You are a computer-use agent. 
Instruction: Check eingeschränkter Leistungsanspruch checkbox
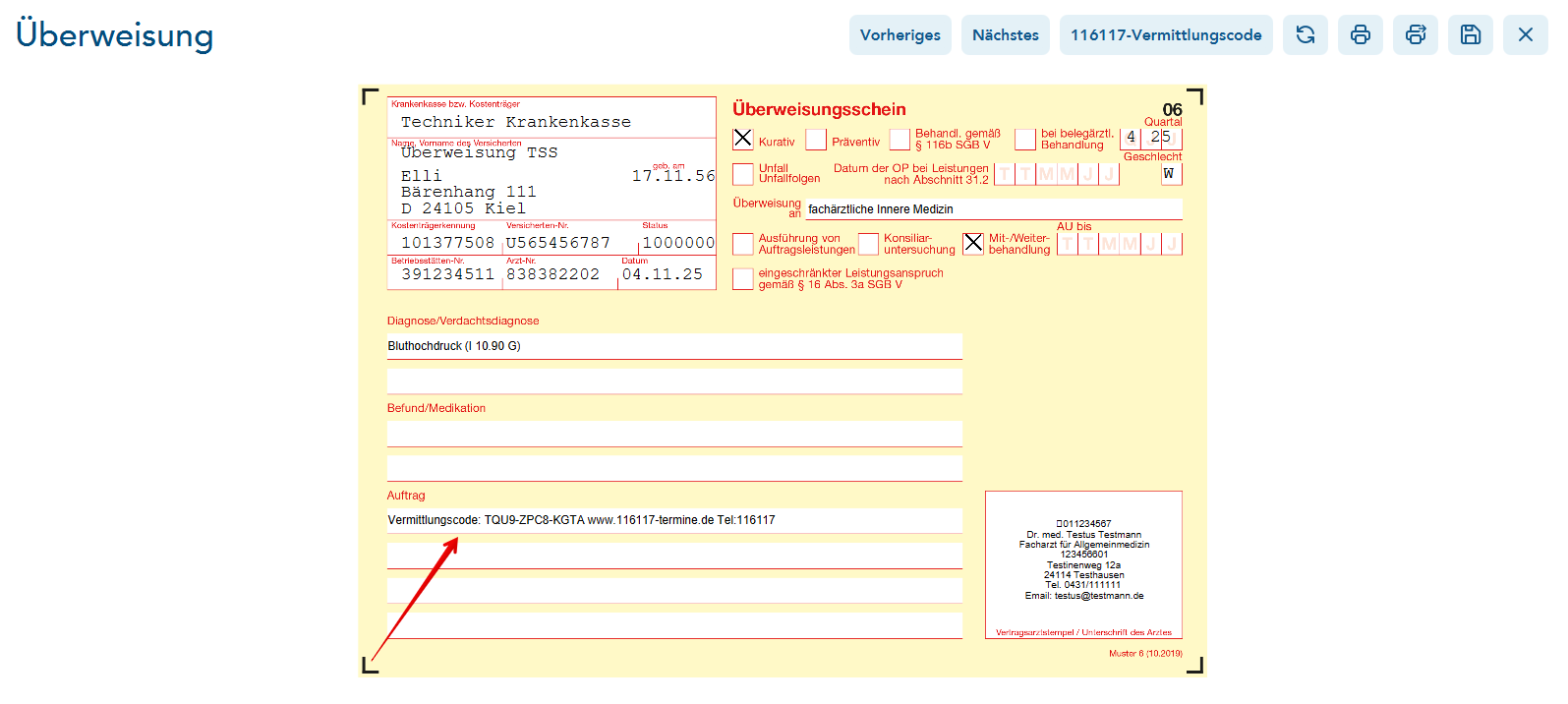743,279
